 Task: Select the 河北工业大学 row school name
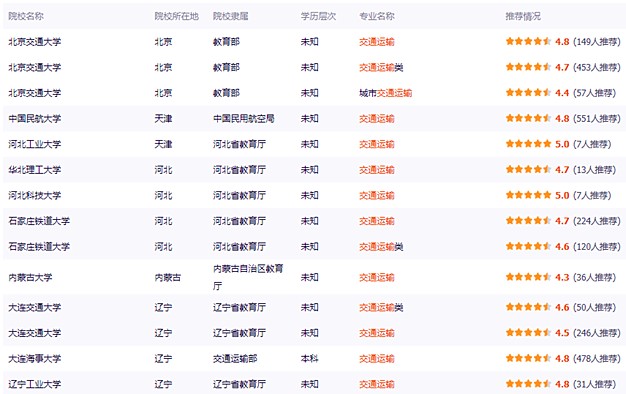click(x=35, y=144)
